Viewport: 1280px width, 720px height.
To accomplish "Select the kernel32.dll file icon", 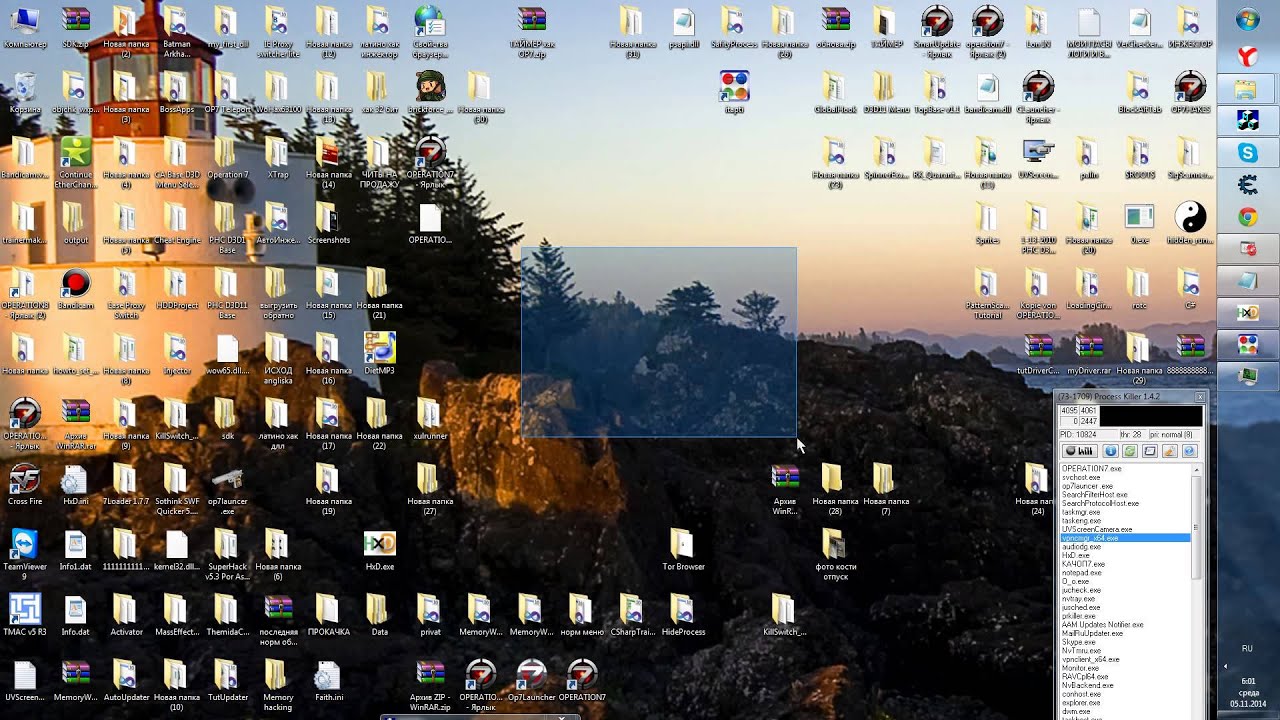I will [x=176, y=549].
